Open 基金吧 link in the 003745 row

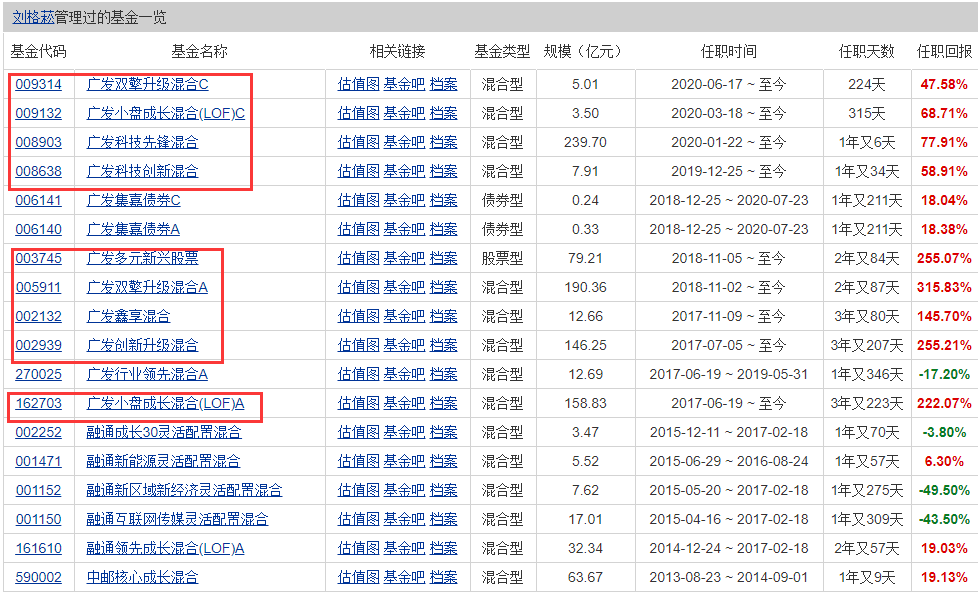point(404,258)
